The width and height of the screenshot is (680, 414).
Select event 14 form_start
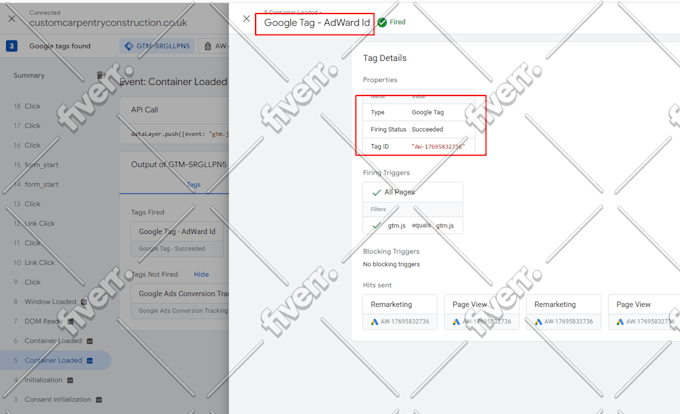[36, 184]
